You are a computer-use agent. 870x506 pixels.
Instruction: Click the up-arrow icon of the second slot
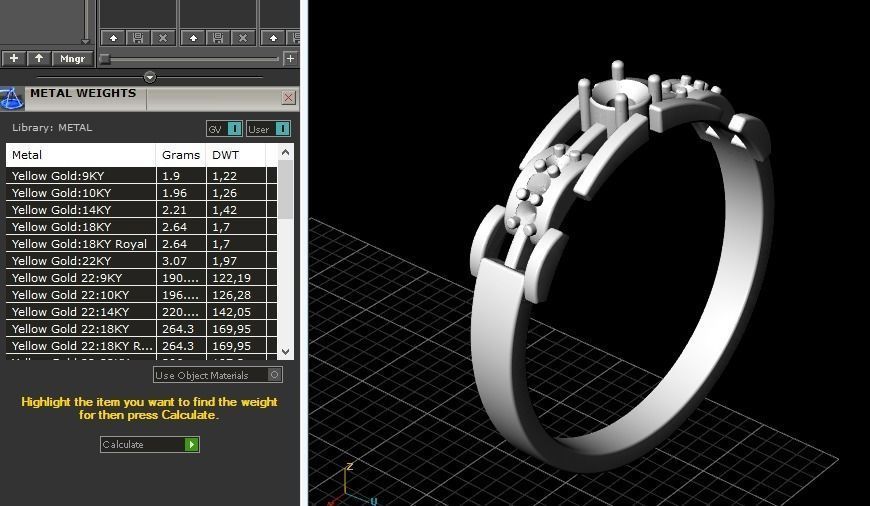[x=194, y=38]
